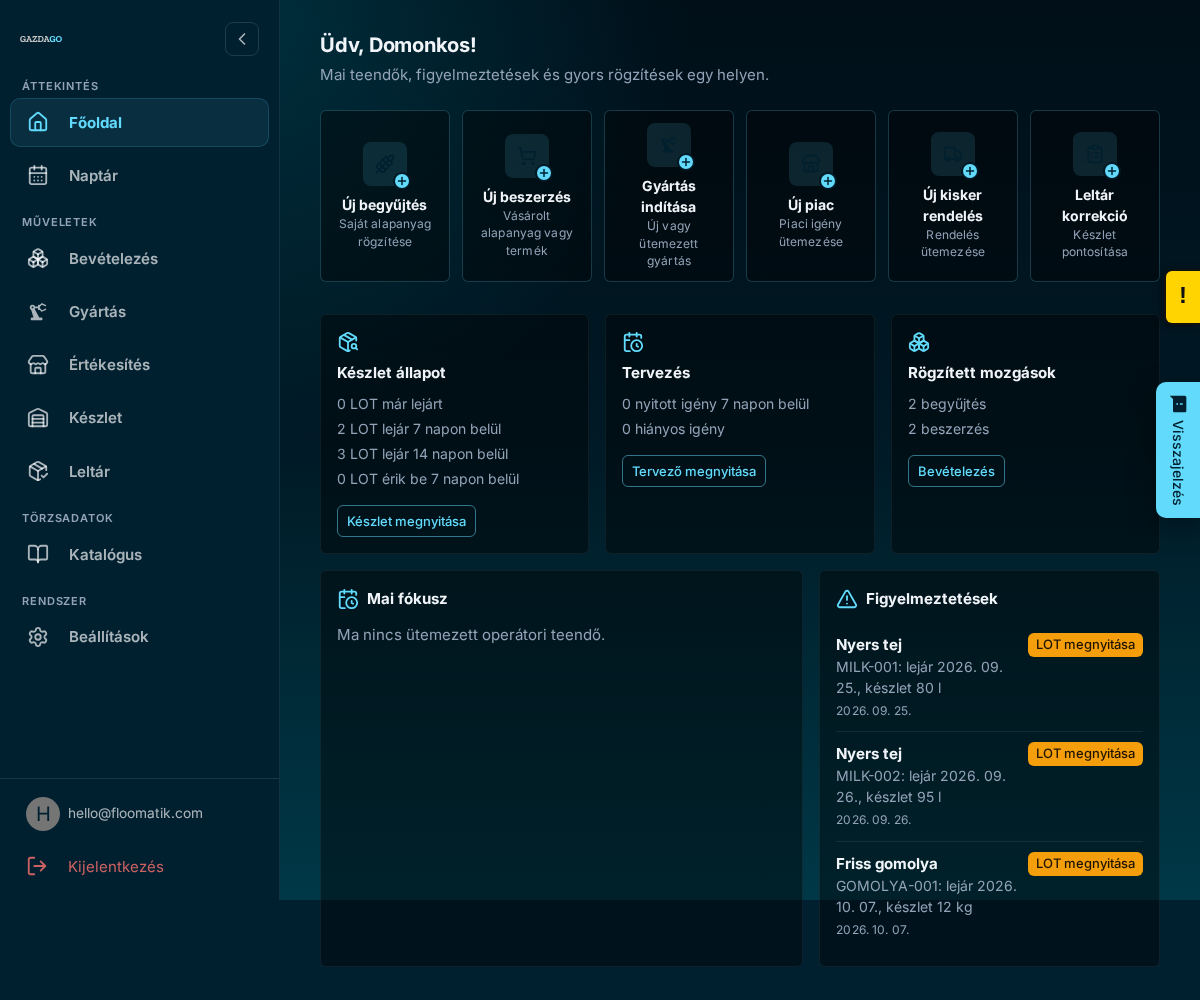The height and width of the screenshot is (1000, 1200).
Task: Click the user avatar H
Action: 43,814
